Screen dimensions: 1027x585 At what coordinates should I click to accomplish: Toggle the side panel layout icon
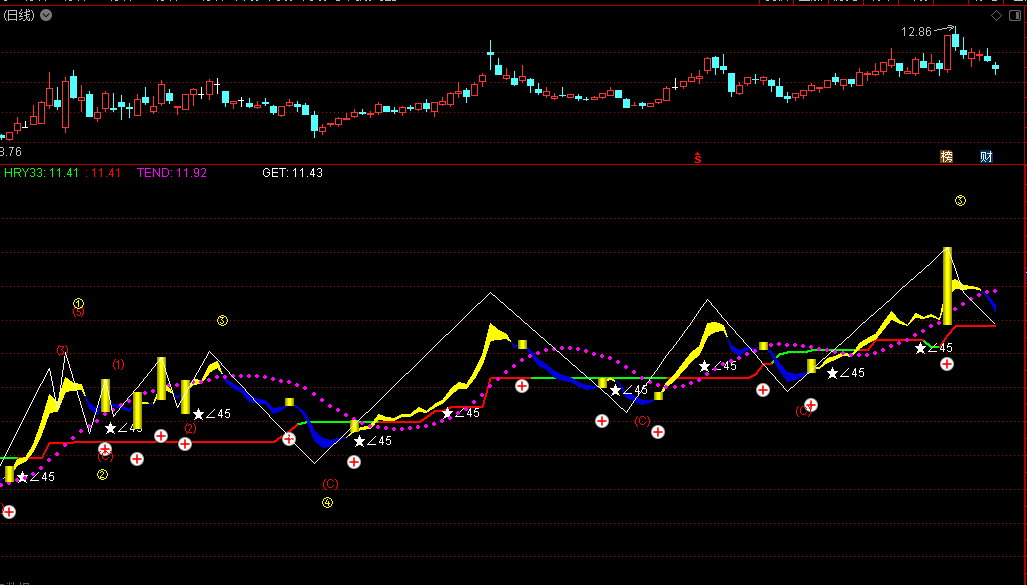(1015, 16)
